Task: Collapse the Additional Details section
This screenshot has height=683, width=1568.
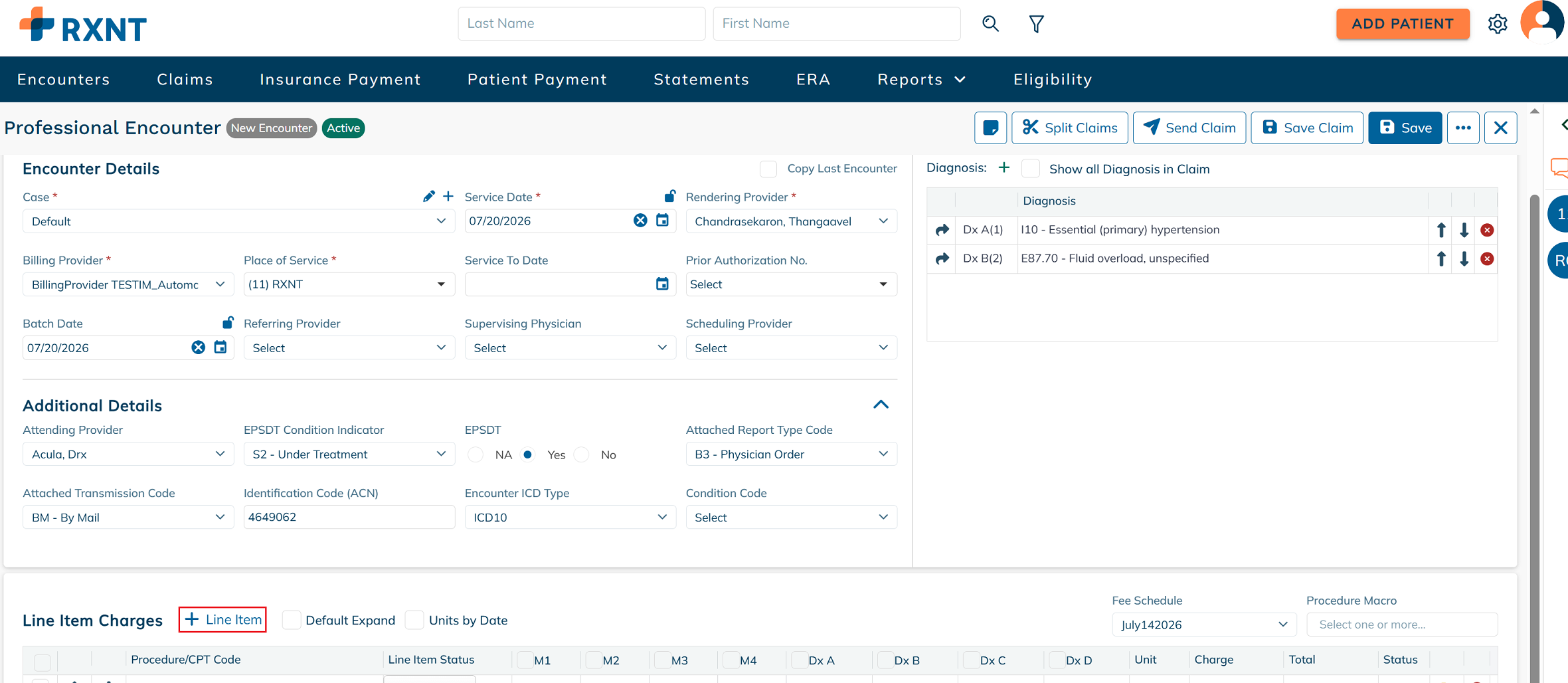Action: tap(881, 405)
